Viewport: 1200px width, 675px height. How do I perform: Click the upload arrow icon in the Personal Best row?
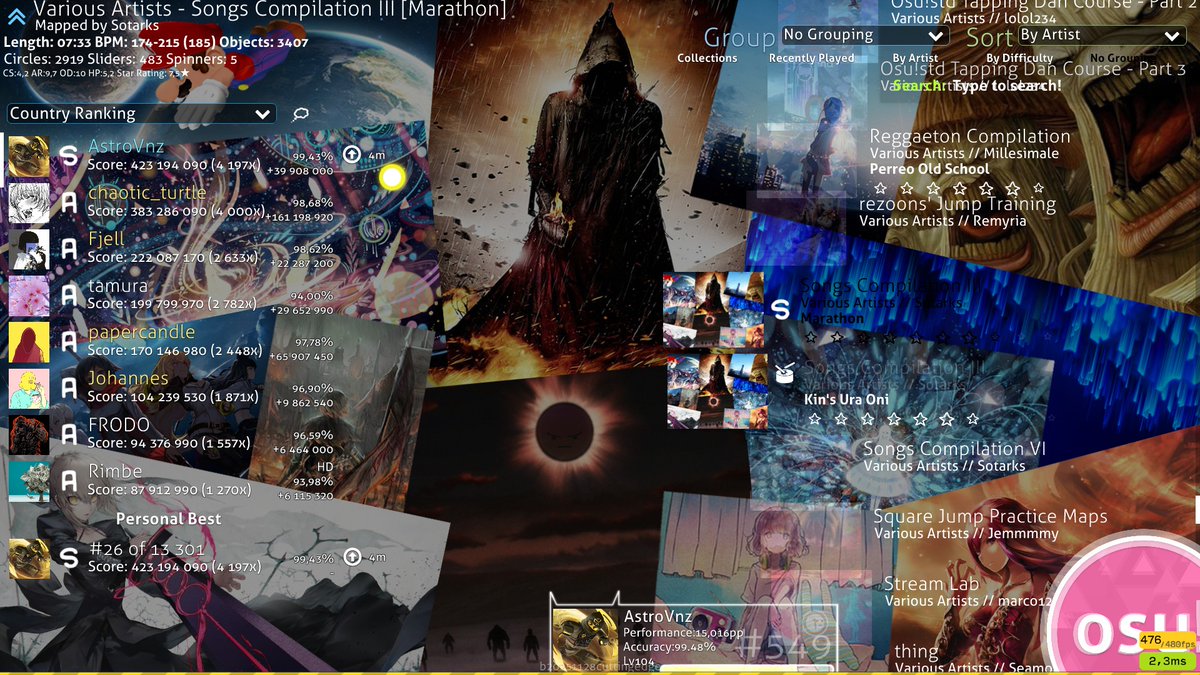(352, 557)
